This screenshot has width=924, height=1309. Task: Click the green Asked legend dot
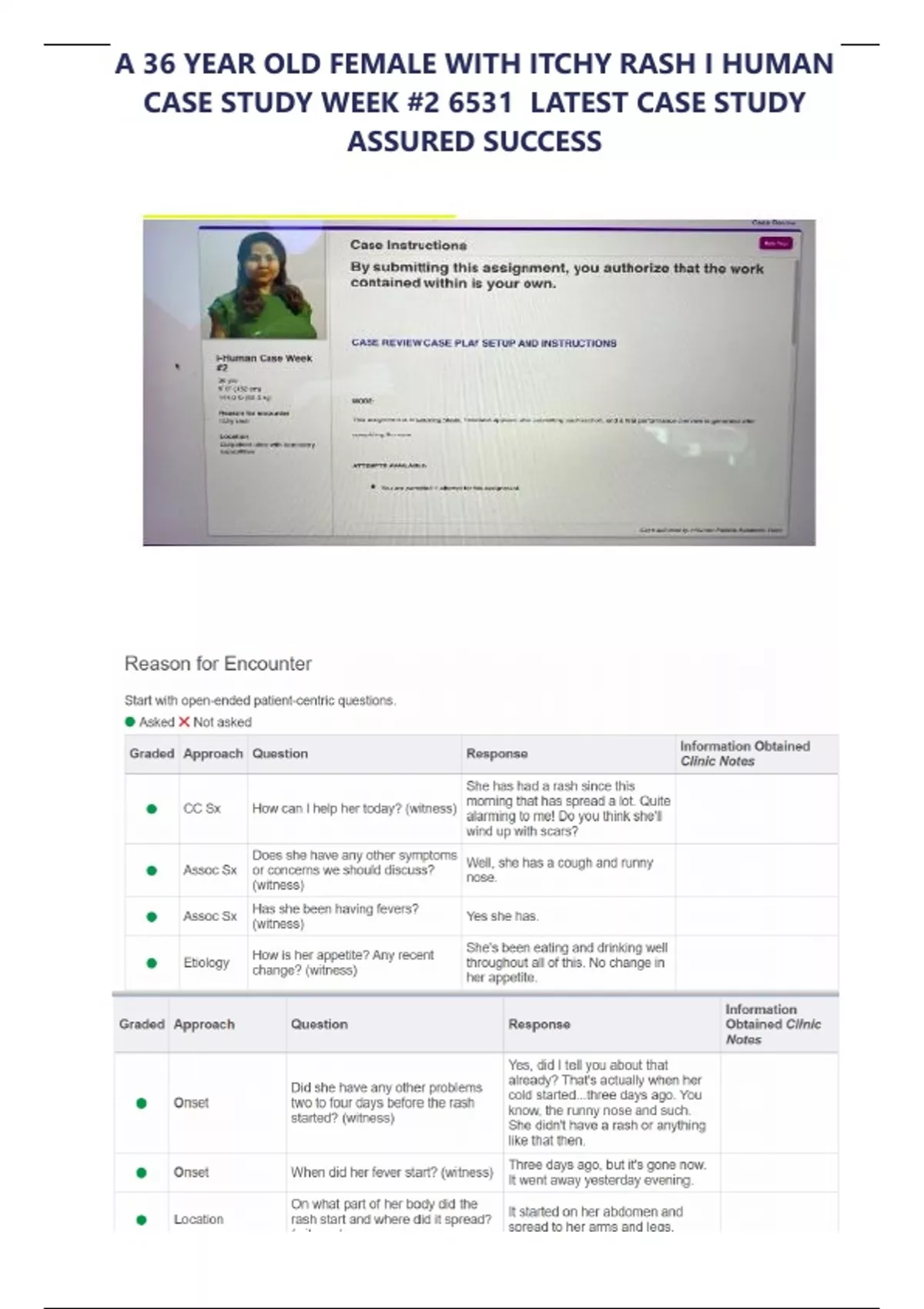pyautogui.click(x=129, y=722)
